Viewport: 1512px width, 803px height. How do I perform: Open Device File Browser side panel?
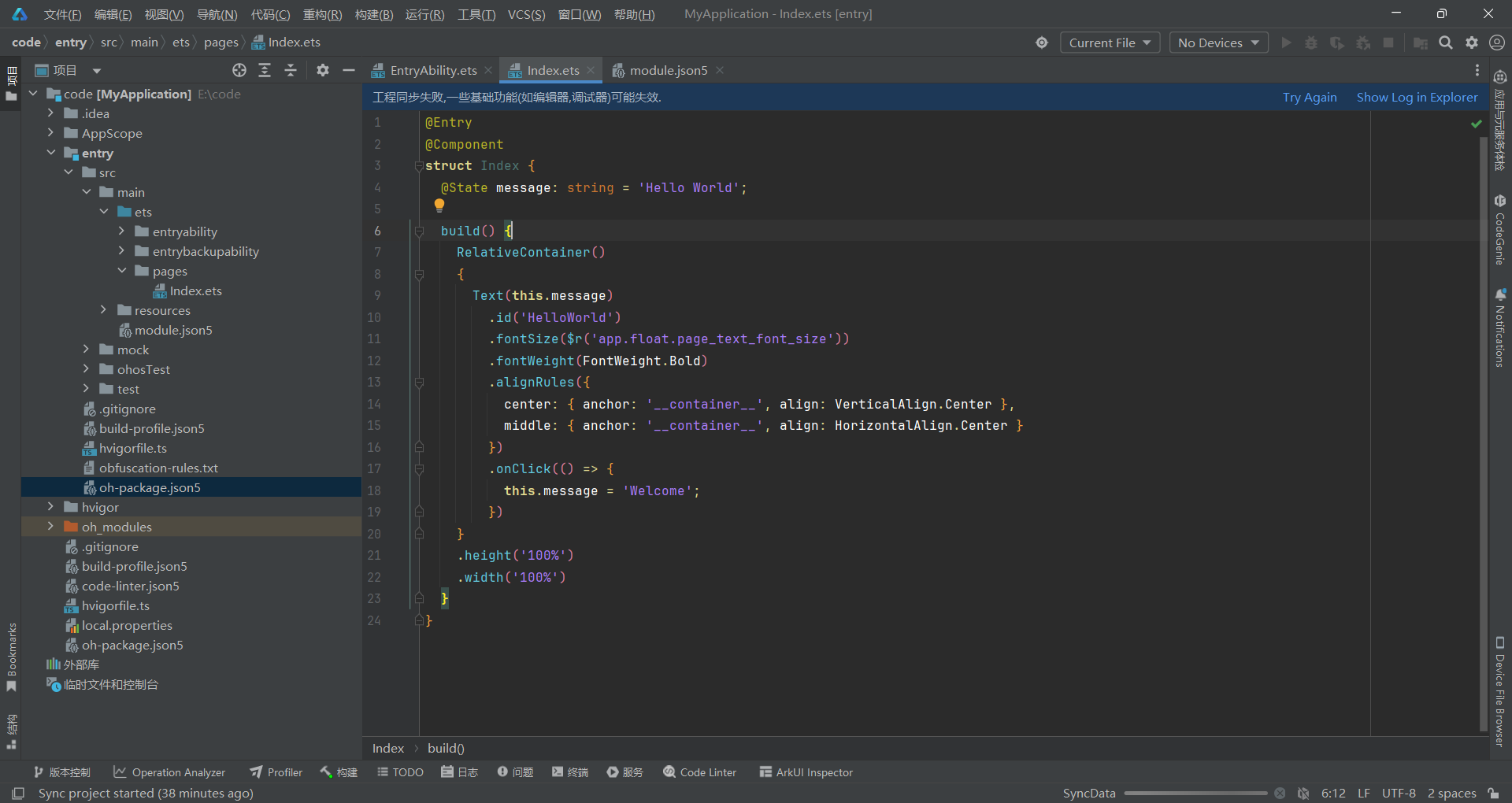pyautogui.click(x=1499, y=691)
